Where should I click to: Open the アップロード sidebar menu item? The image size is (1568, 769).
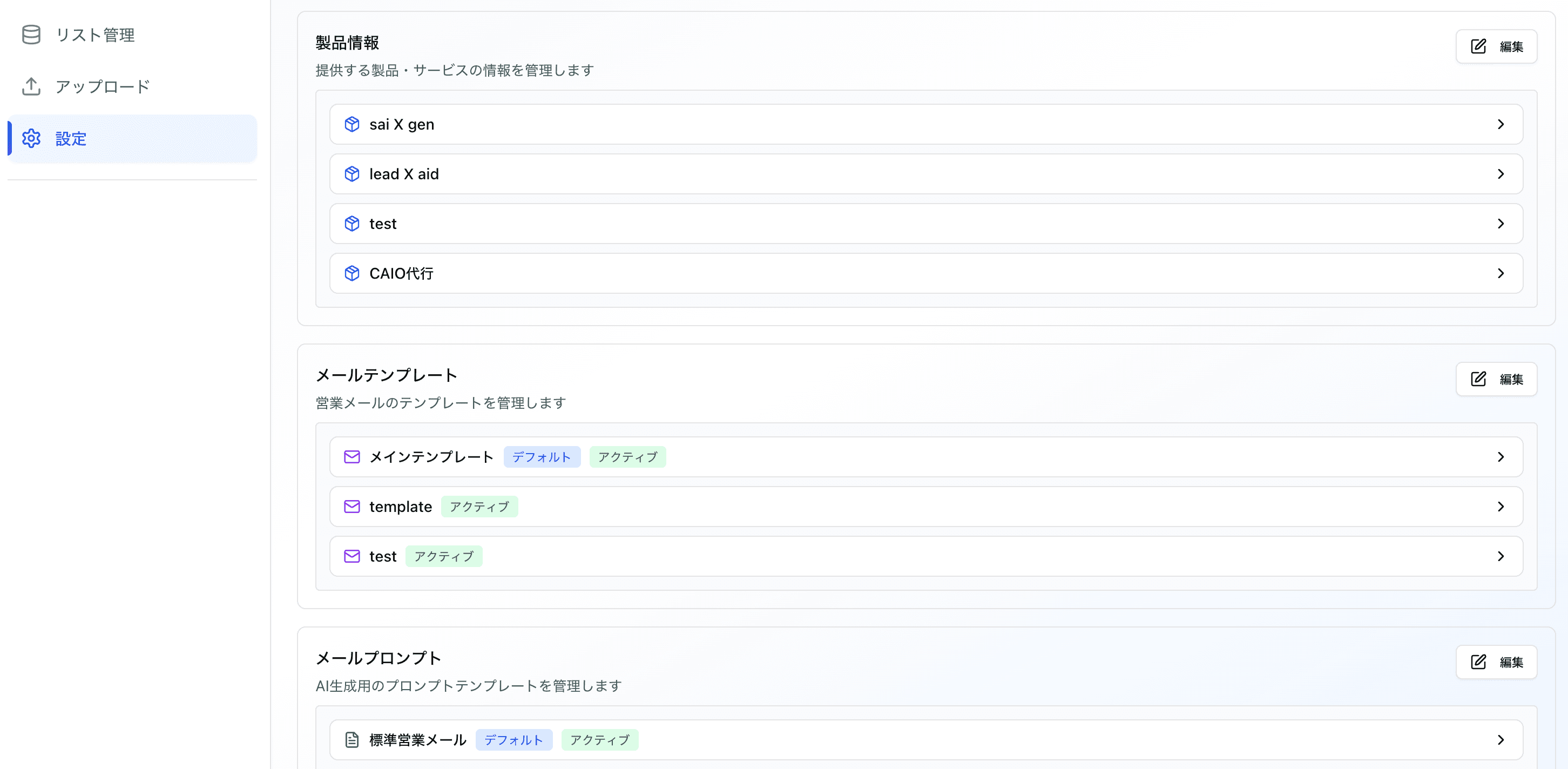pos(102,86)
